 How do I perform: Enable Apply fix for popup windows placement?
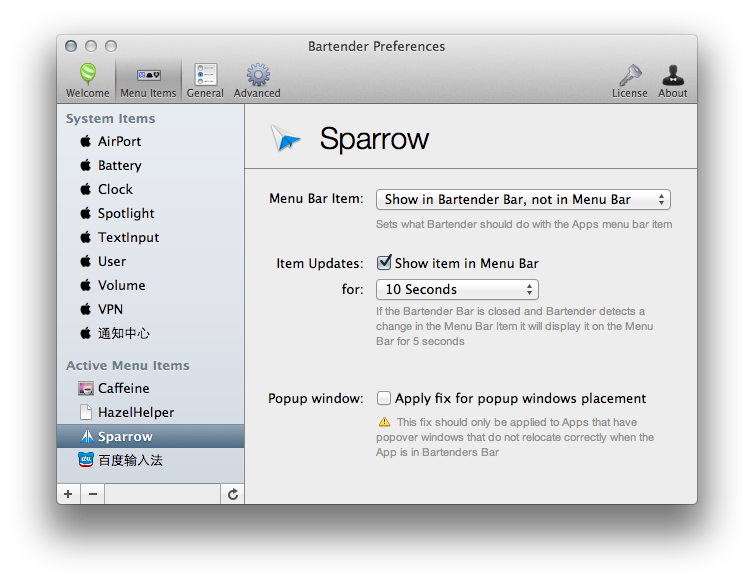click(x=384, y=398)
